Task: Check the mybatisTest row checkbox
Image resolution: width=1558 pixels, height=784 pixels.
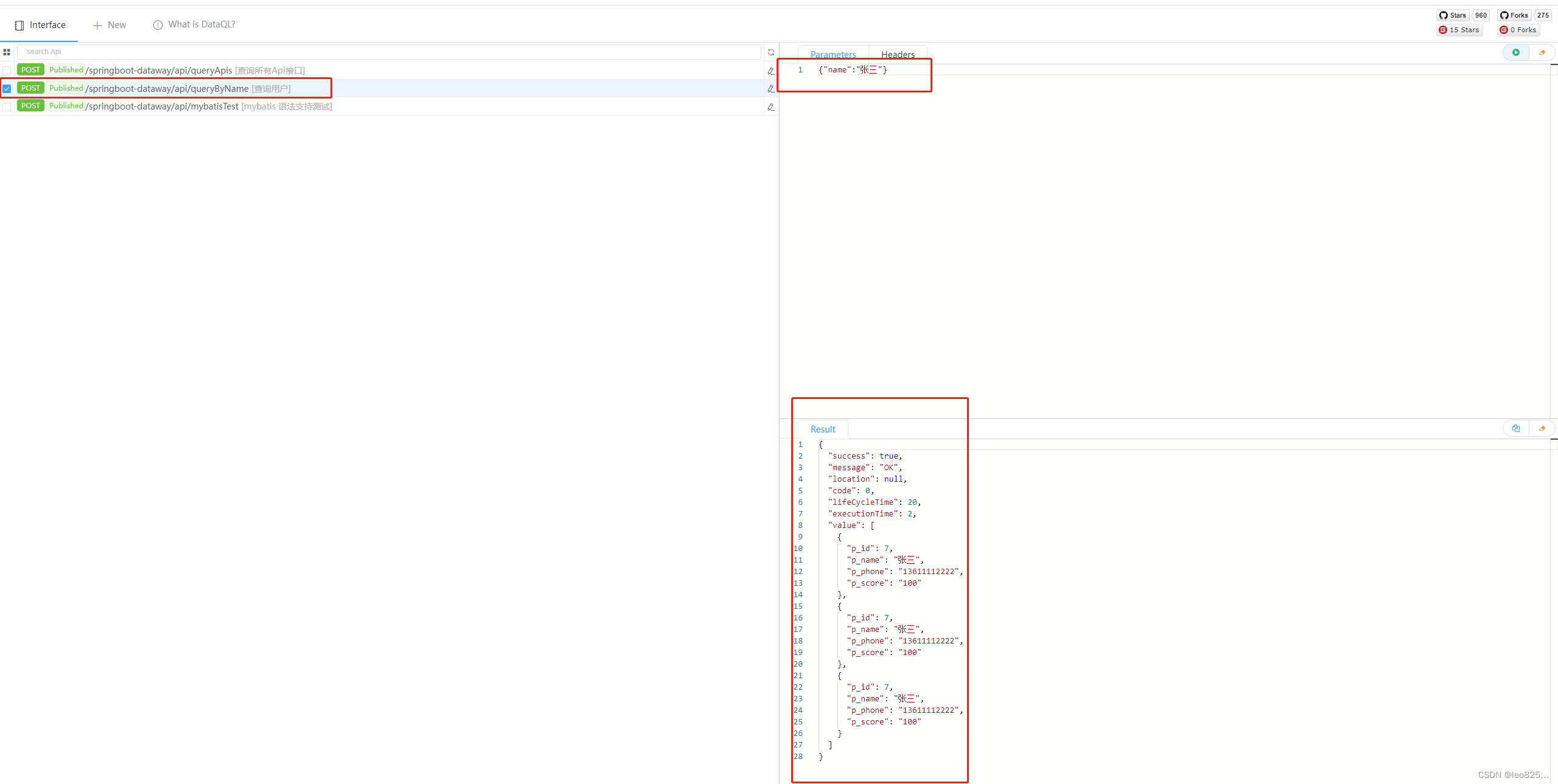Action: 7,106
